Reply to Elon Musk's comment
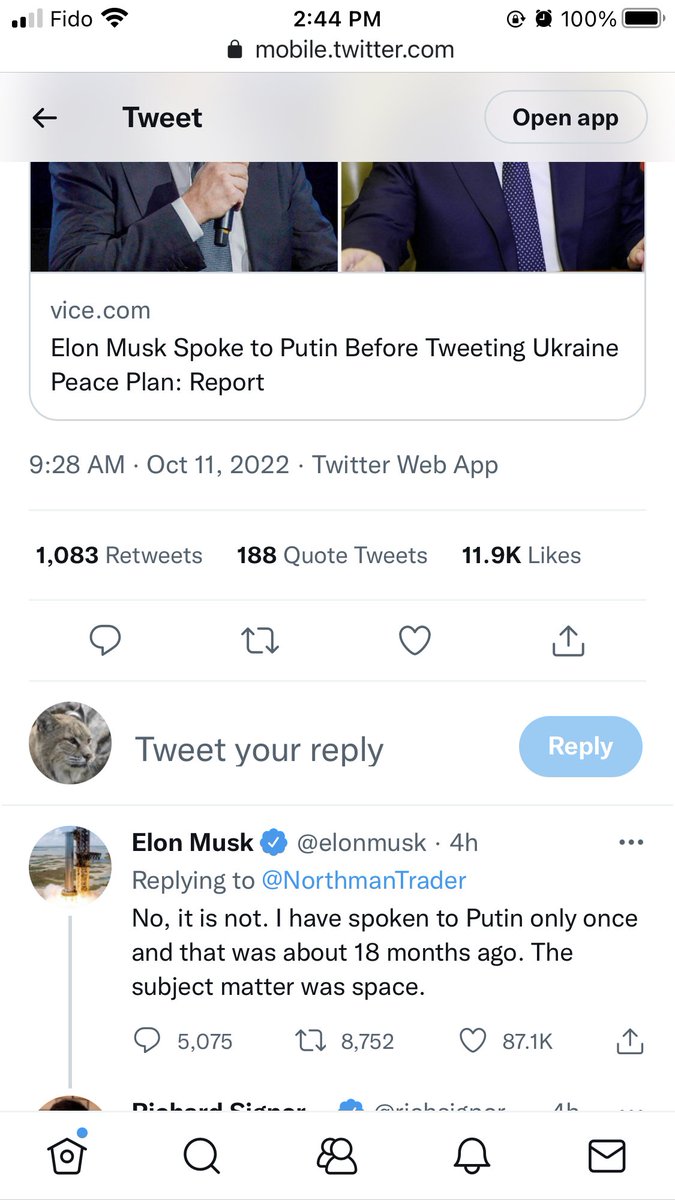Screen dimensions: 675x1200 click(146, 1041)
